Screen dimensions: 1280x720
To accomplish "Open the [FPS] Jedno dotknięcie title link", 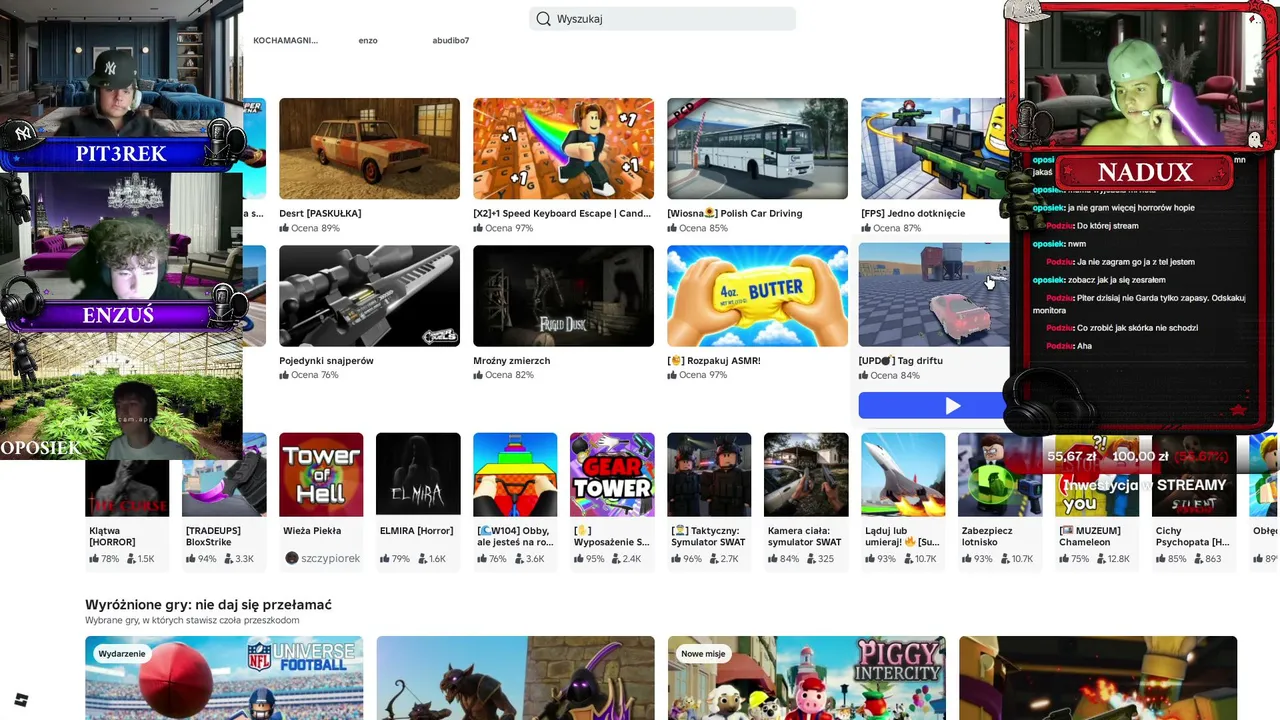I will point(913,213).
